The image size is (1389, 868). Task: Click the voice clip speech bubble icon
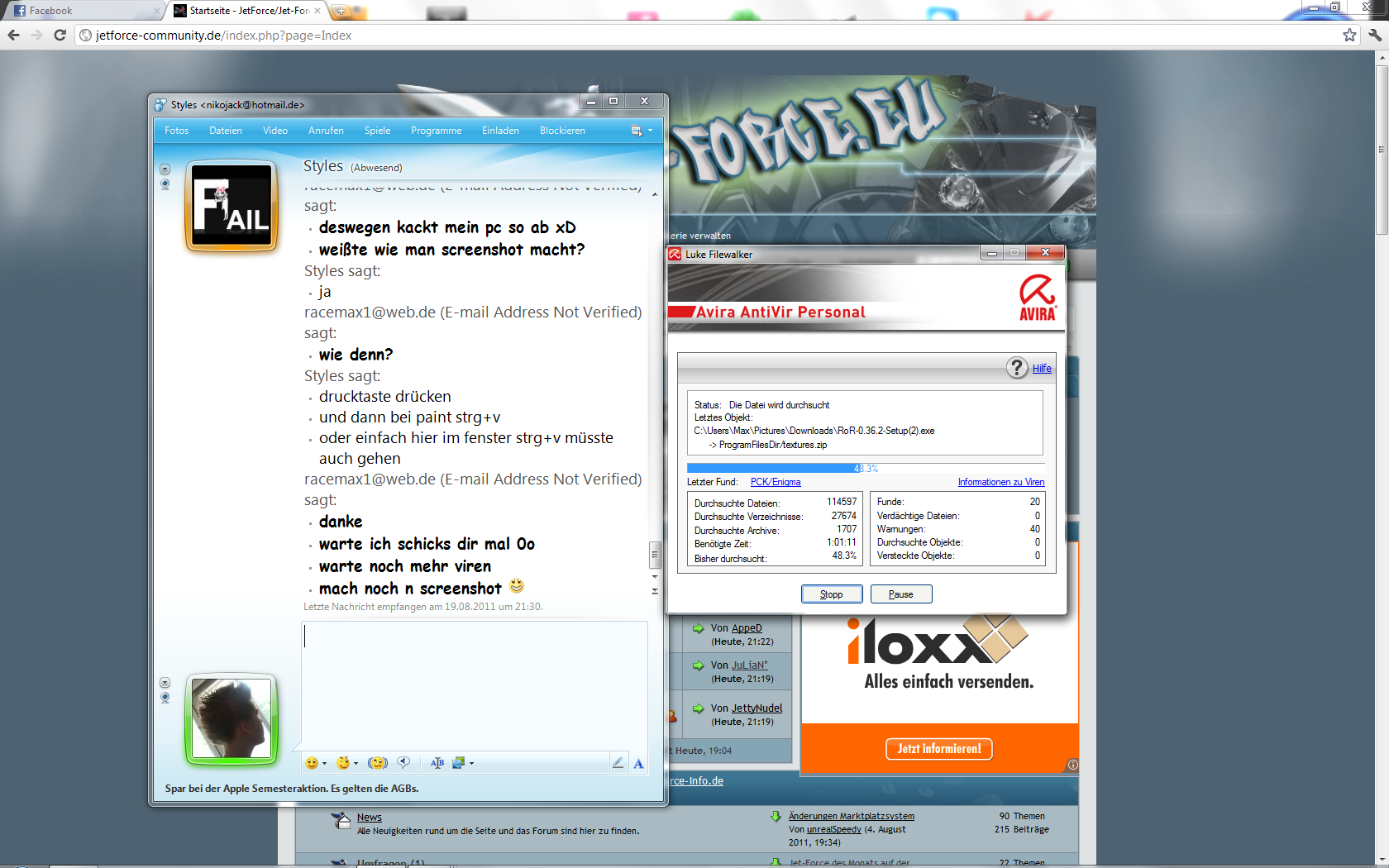[403, 763]
